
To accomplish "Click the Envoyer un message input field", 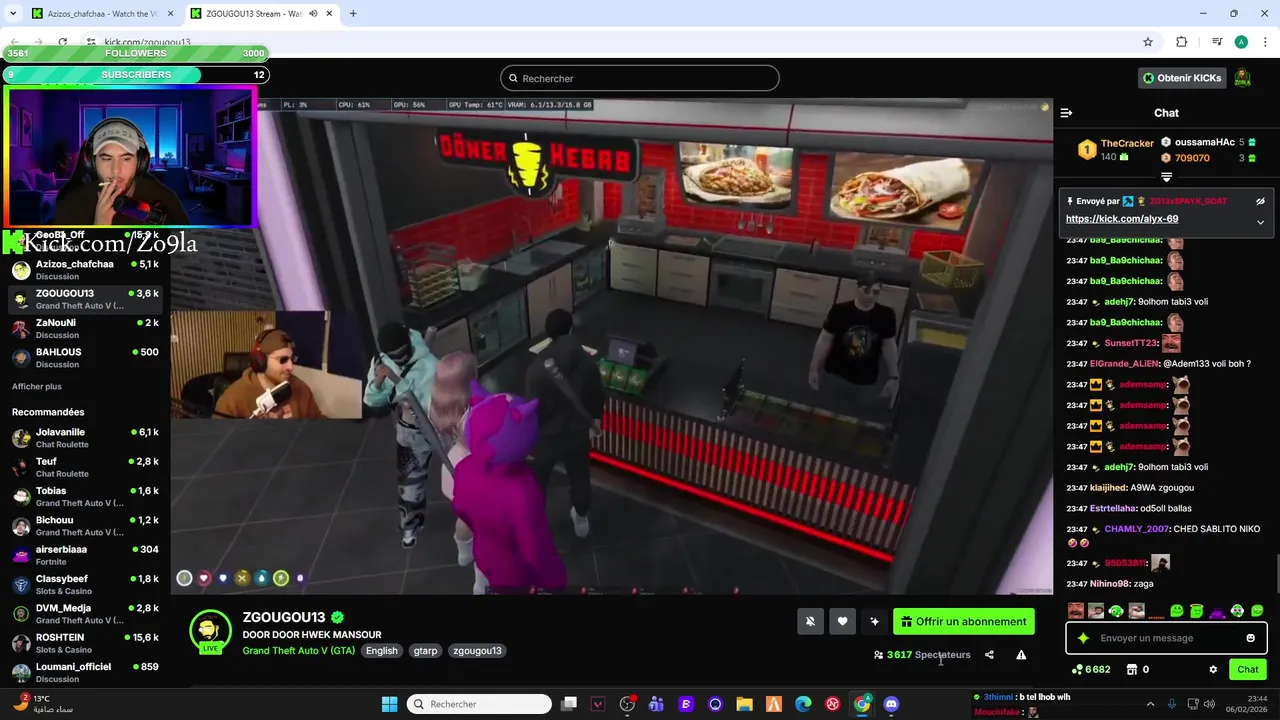I will (1166, 638).
